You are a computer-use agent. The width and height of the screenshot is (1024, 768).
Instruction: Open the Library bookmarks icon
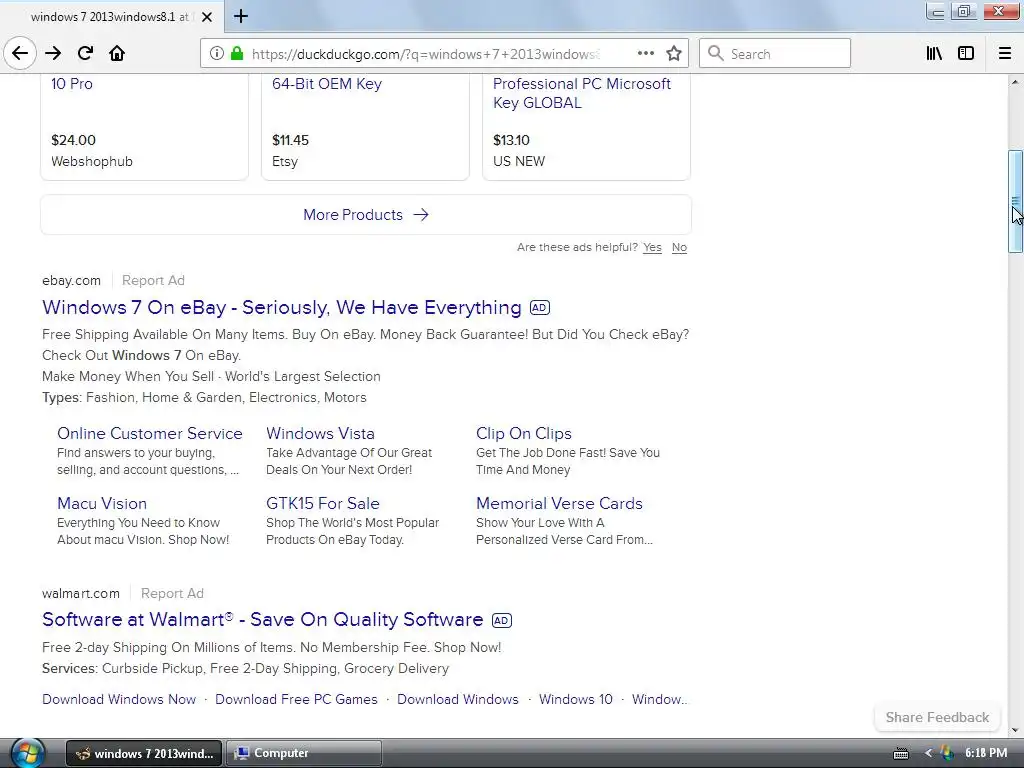coord(934,53)
